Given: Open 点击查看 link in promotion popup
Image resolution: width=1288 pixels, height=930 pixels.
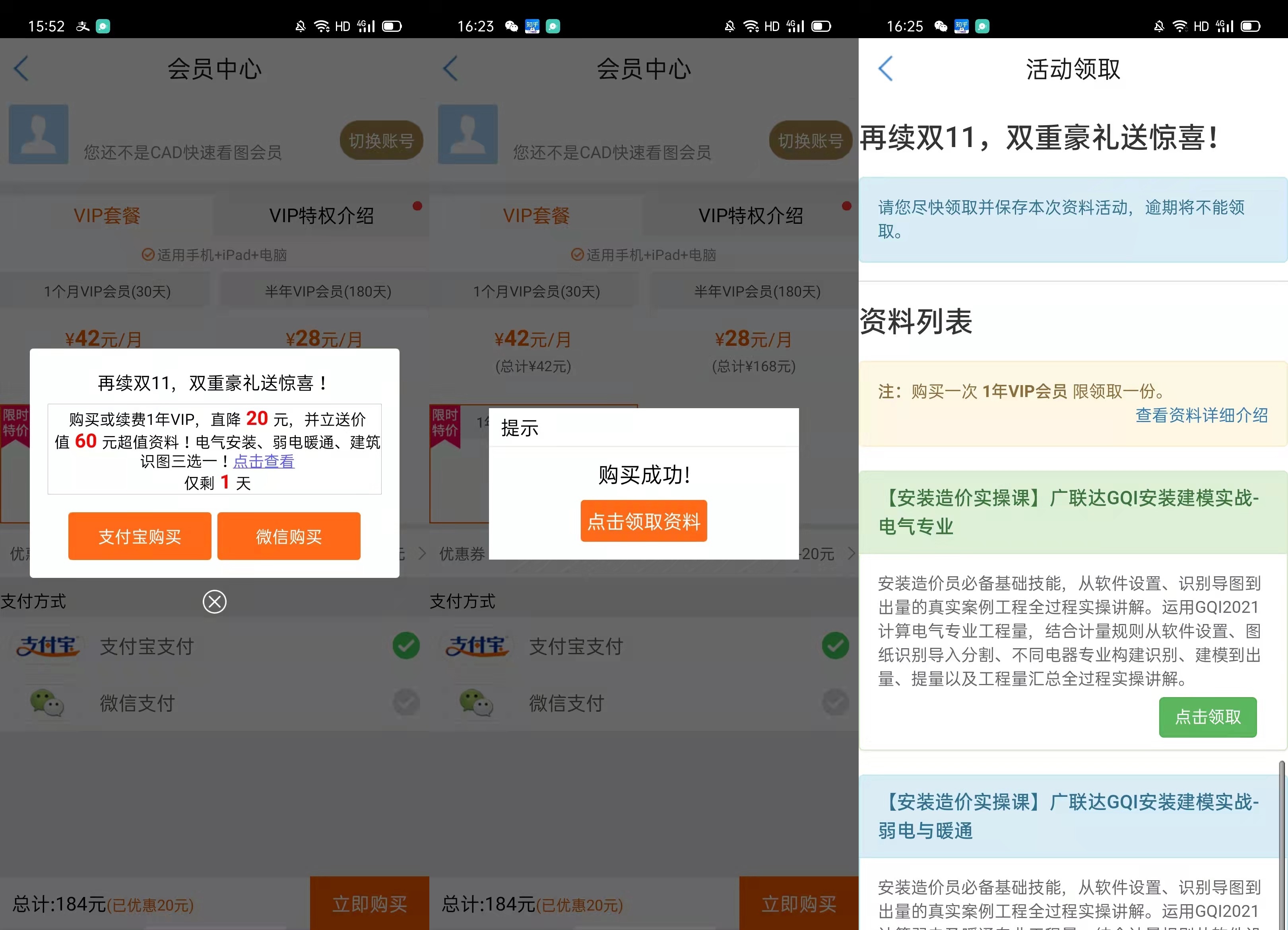Looking at the screenshot, I should [264, 461].
